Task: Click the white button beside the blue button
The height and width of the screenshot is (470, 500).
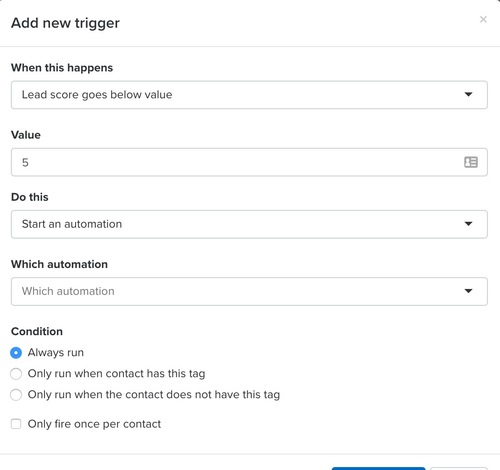Action: pyautogui.click(x=459, y=468)
